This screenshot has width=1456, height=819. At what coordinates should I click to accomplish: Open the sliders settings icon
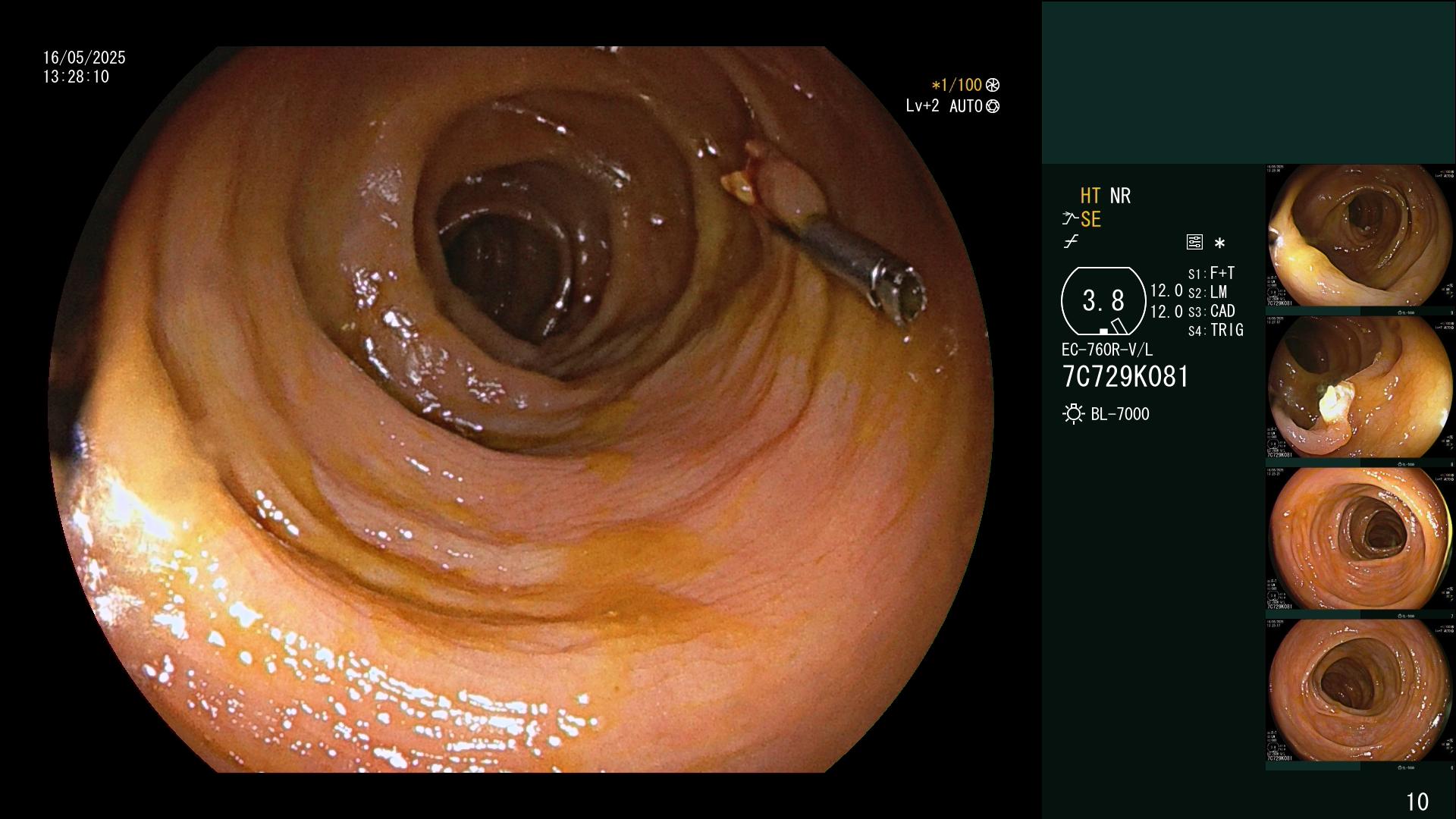point(1194,242)
